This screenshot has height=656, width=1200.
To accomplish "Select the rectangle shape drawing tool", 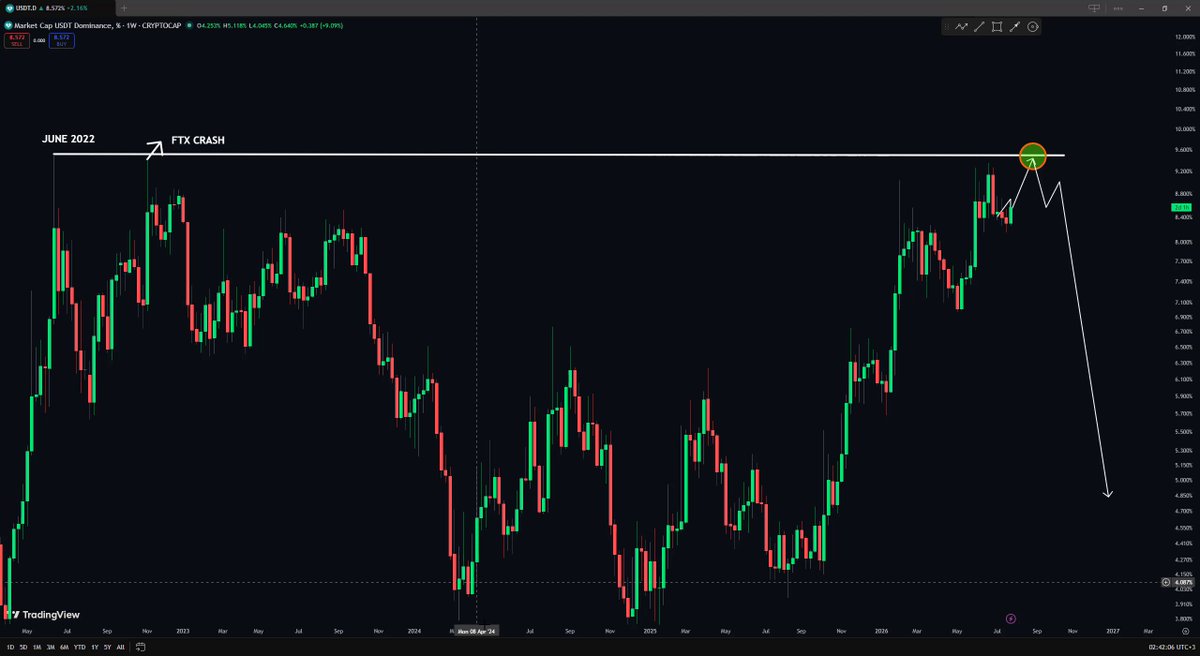I will (x=997, y=27).
